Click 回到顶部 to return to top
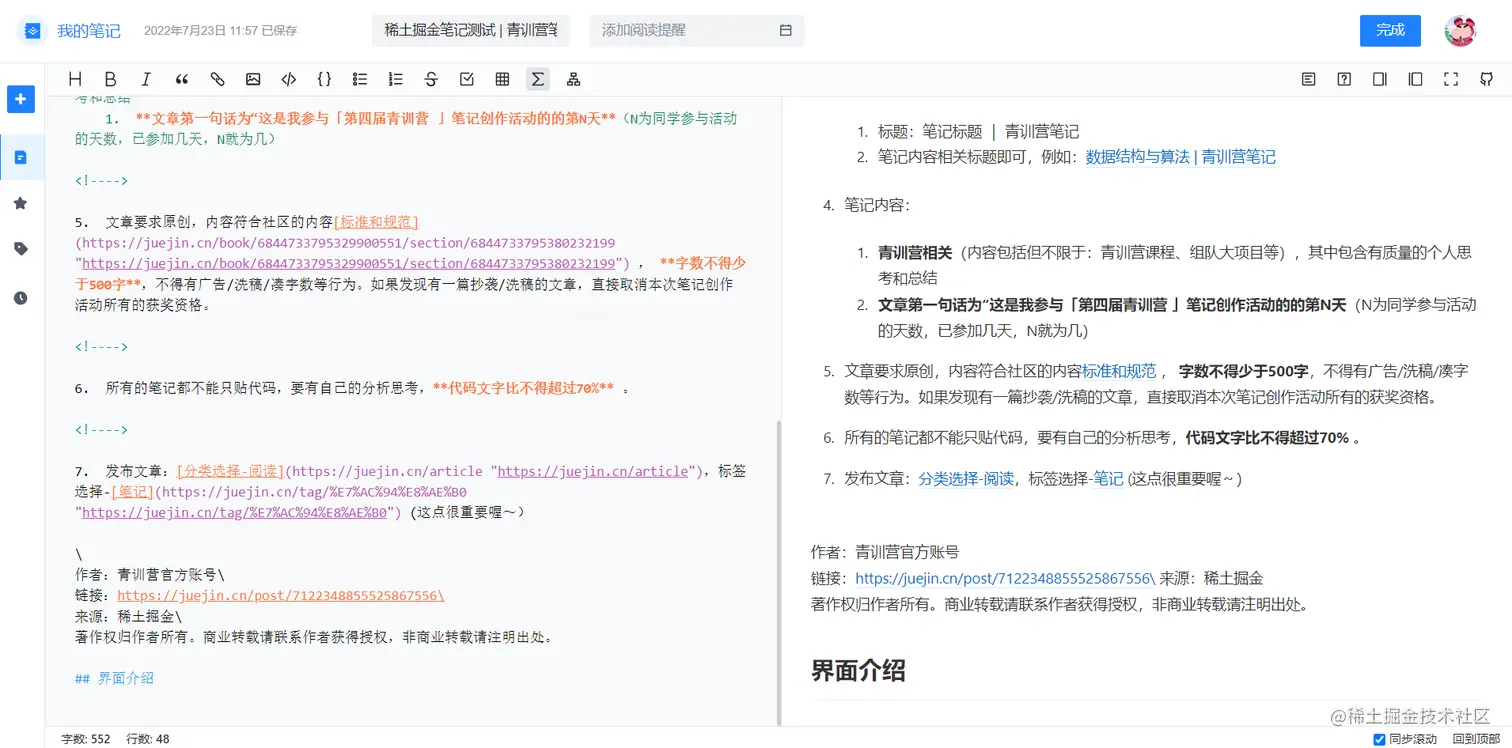 (x=1476, y=739)
